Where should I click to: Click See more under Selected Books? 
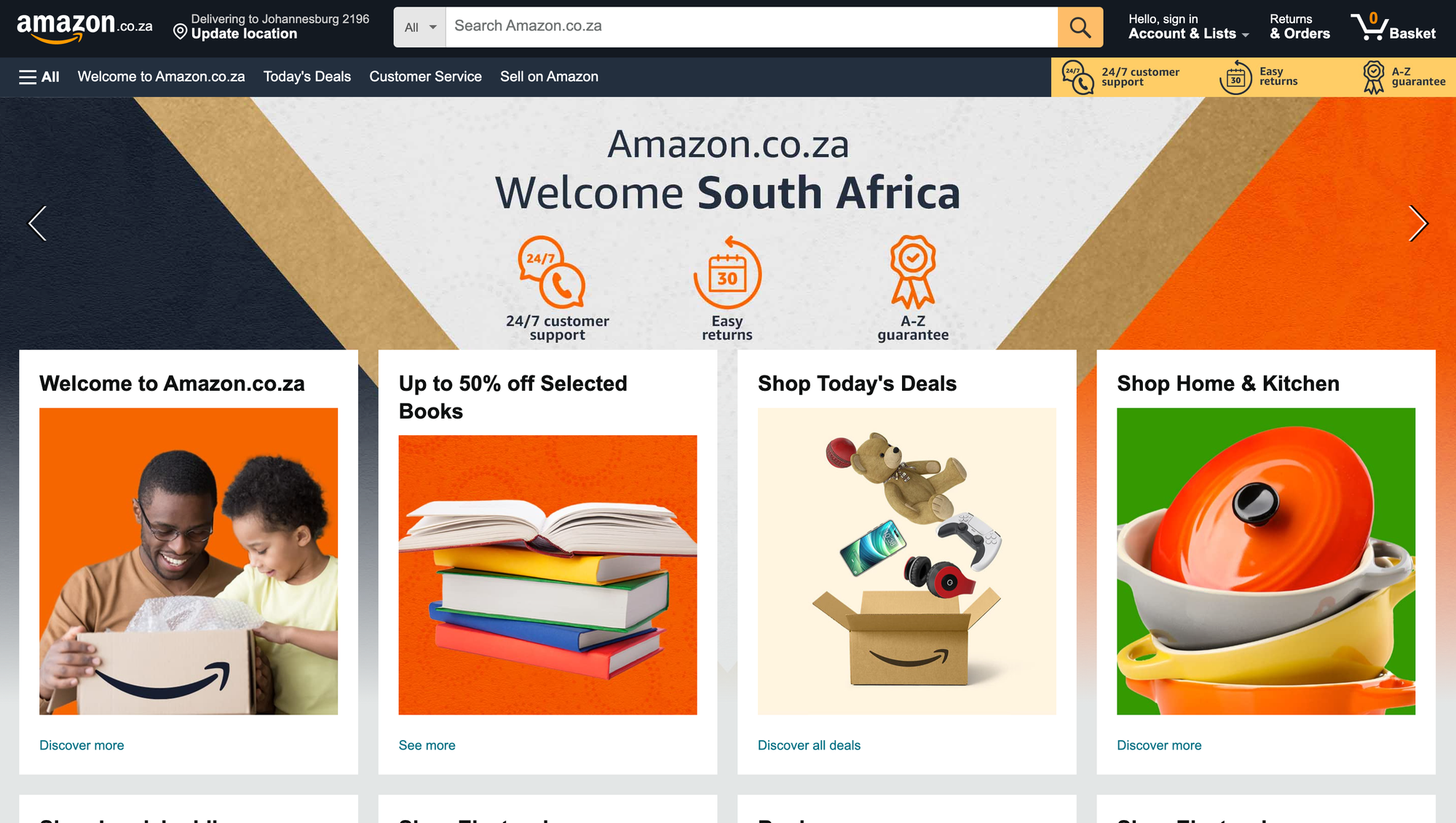tap(427, 745)
